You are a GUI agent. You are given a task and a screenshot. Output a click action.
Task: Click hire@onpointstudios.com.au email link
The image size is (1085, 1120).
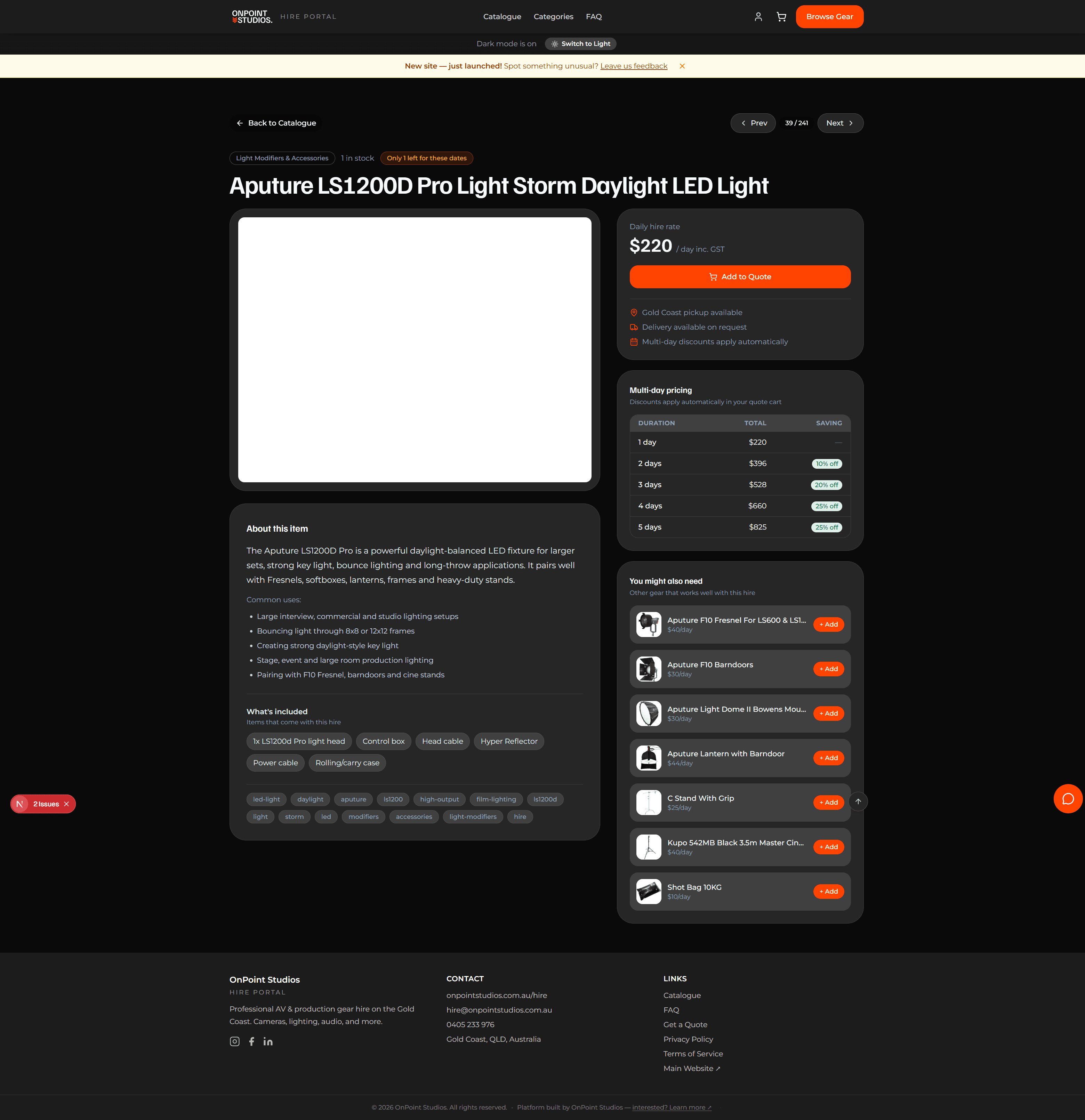pos(499,1010)
